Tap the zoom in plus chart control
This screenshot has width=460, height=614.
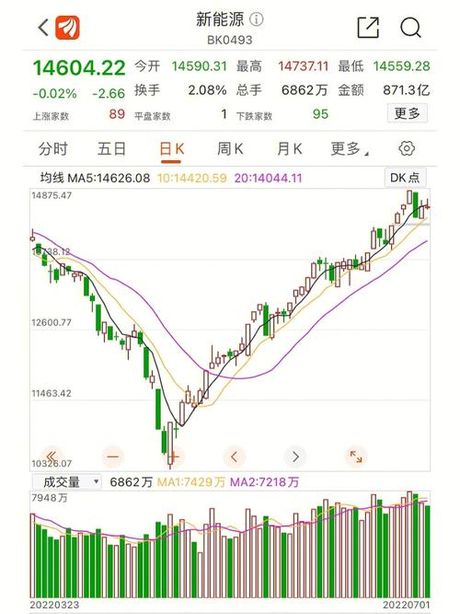174,457
